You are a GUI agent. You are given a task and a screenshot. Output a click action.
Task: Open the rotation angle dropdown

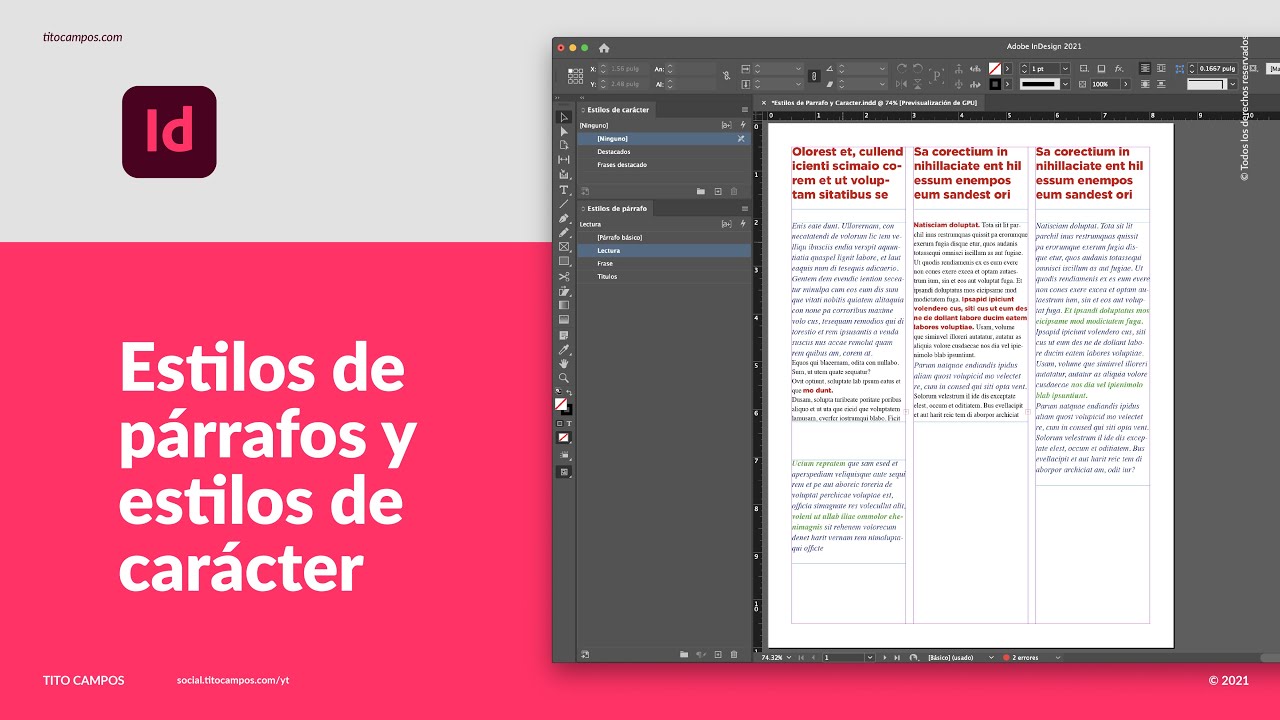coord(882,69)
